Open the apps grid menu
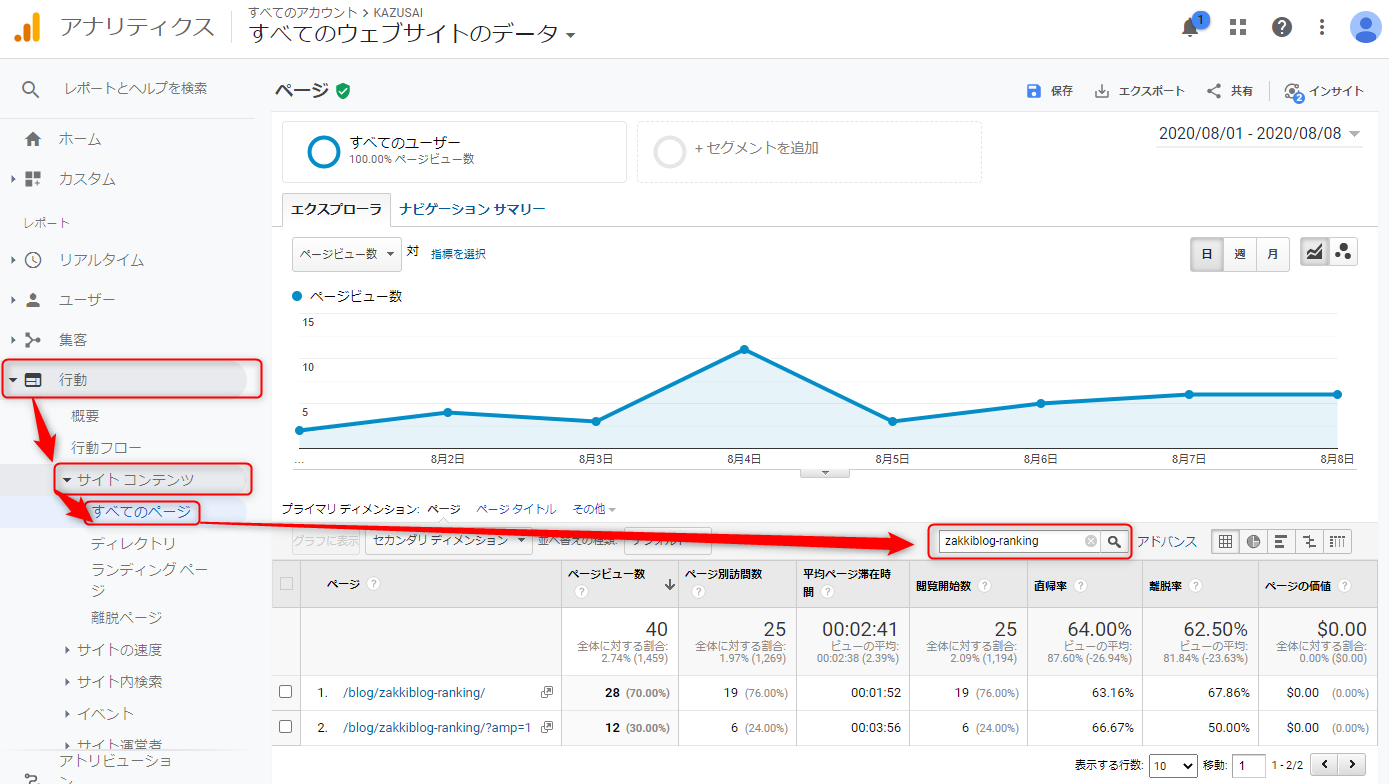 tap(1238, 27)
